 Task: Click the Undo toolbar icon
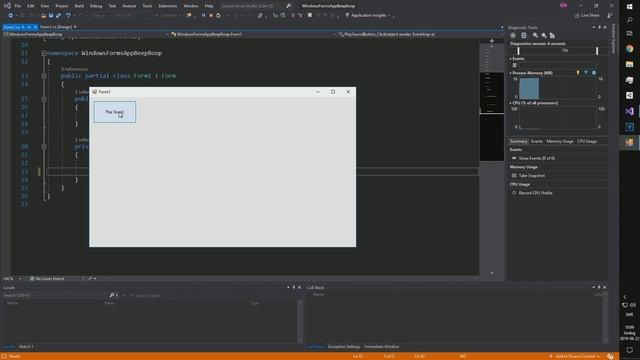68,16
